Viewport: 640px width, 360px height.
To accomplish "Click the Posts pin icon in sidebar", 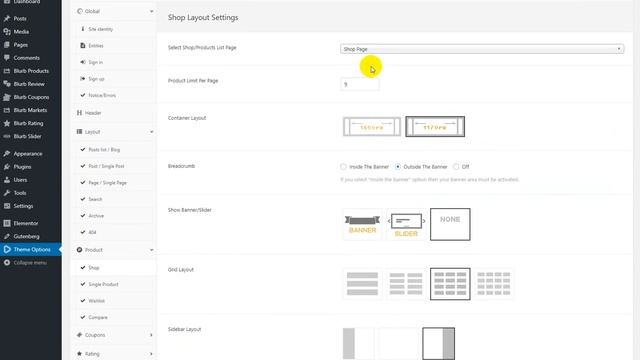I will click(7, 18).
